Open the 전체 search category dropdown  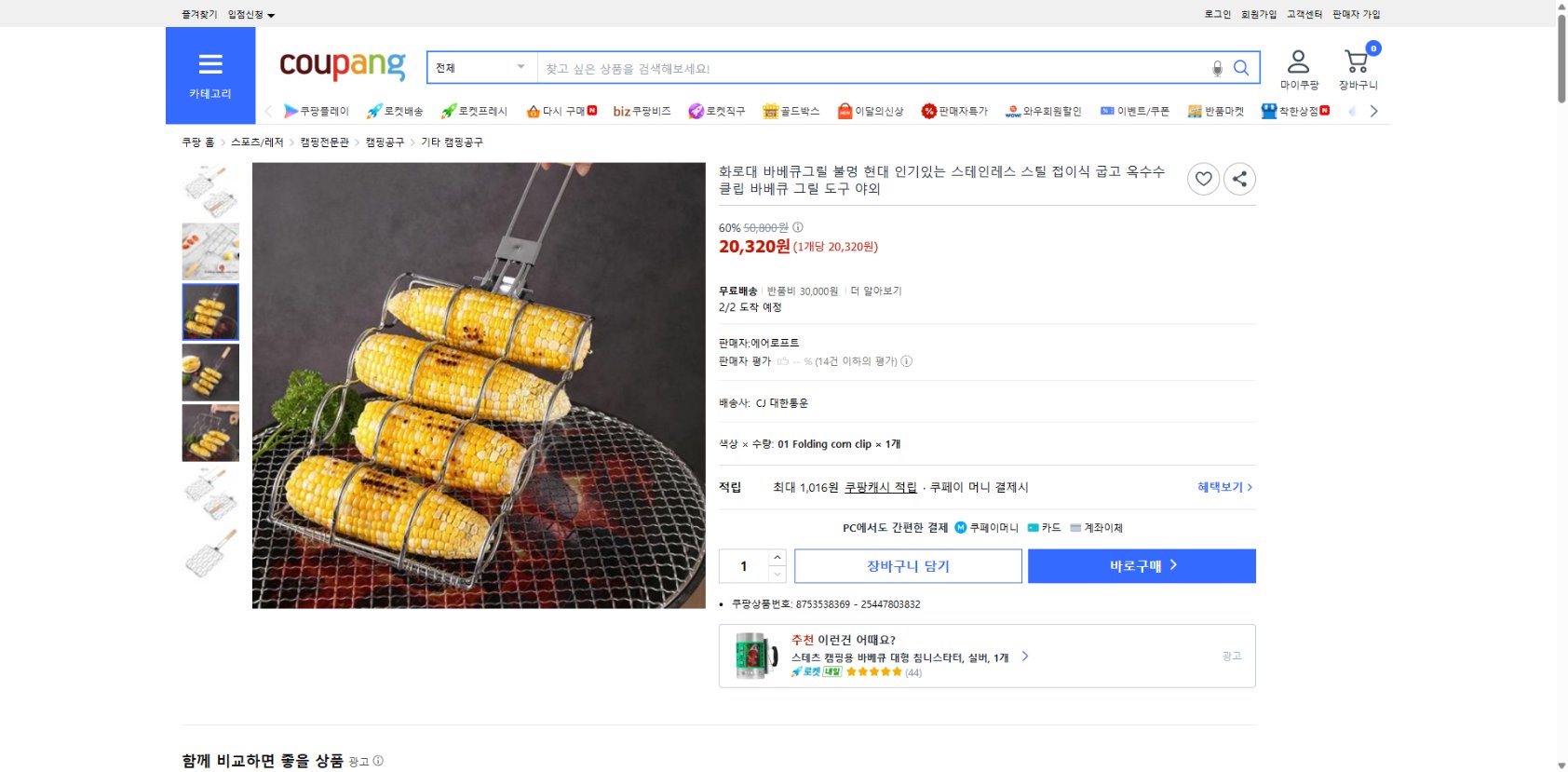tap(480, 66)
